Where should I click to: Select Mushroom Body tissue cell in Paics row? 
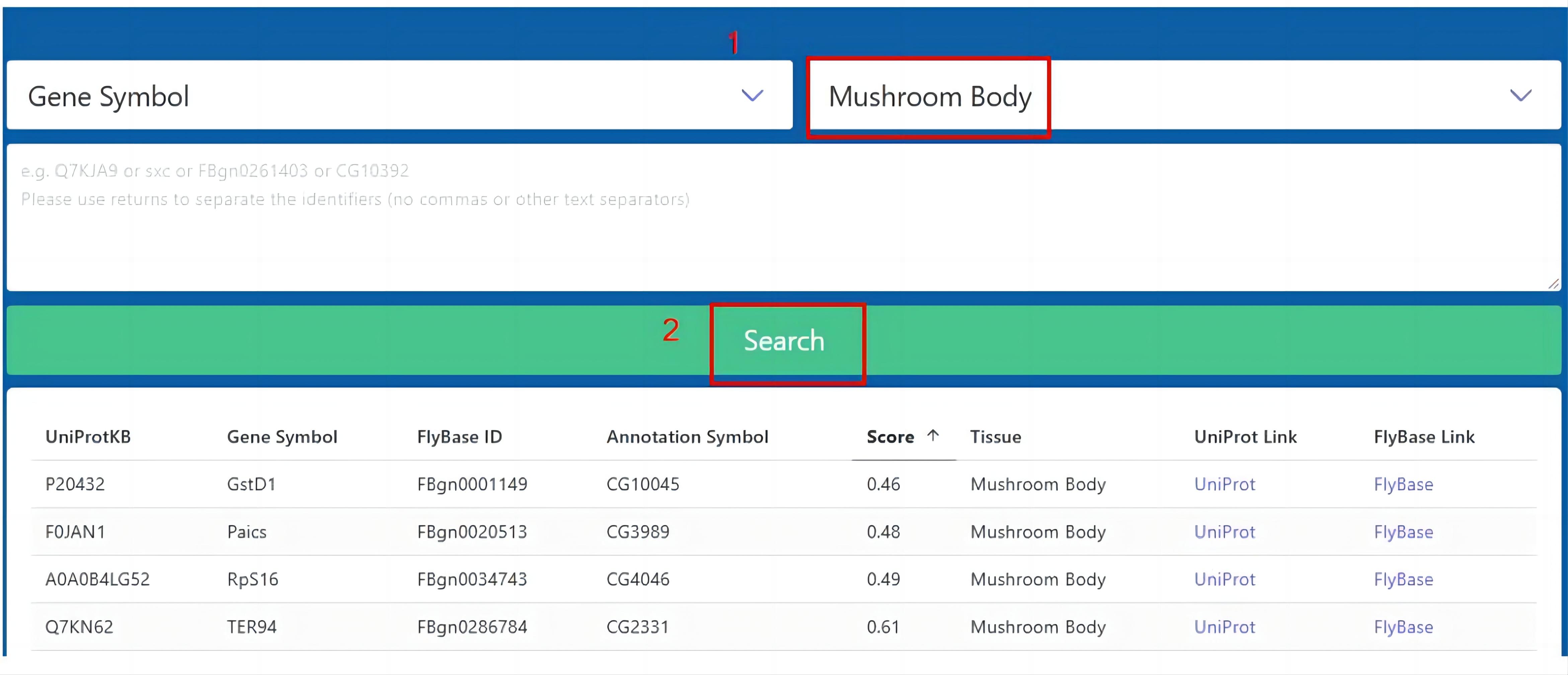coord(1038,533)
